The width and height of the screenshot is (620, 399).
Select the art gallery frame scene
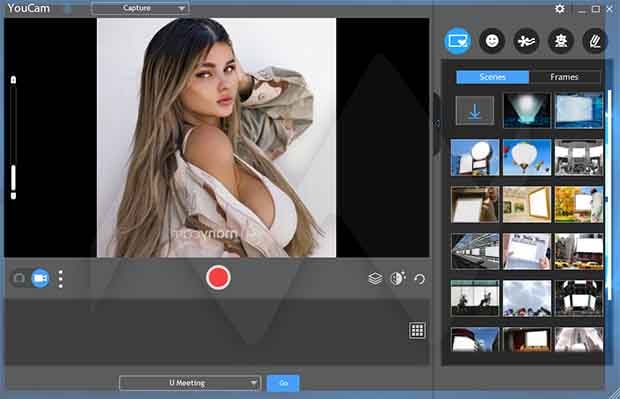pyautogui.click(x=527, y=204)
